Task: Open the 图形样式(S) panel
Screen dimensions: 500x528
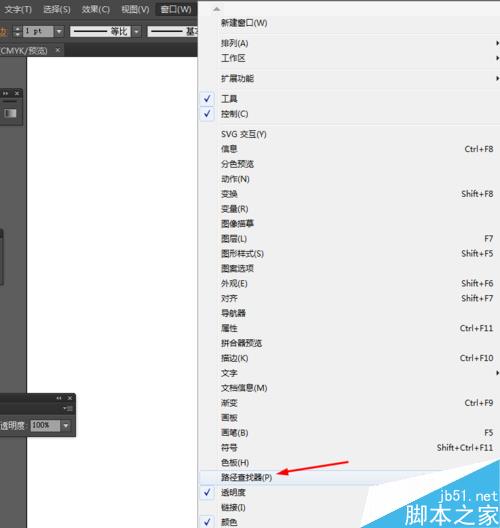Action: (x=350, y=254)
